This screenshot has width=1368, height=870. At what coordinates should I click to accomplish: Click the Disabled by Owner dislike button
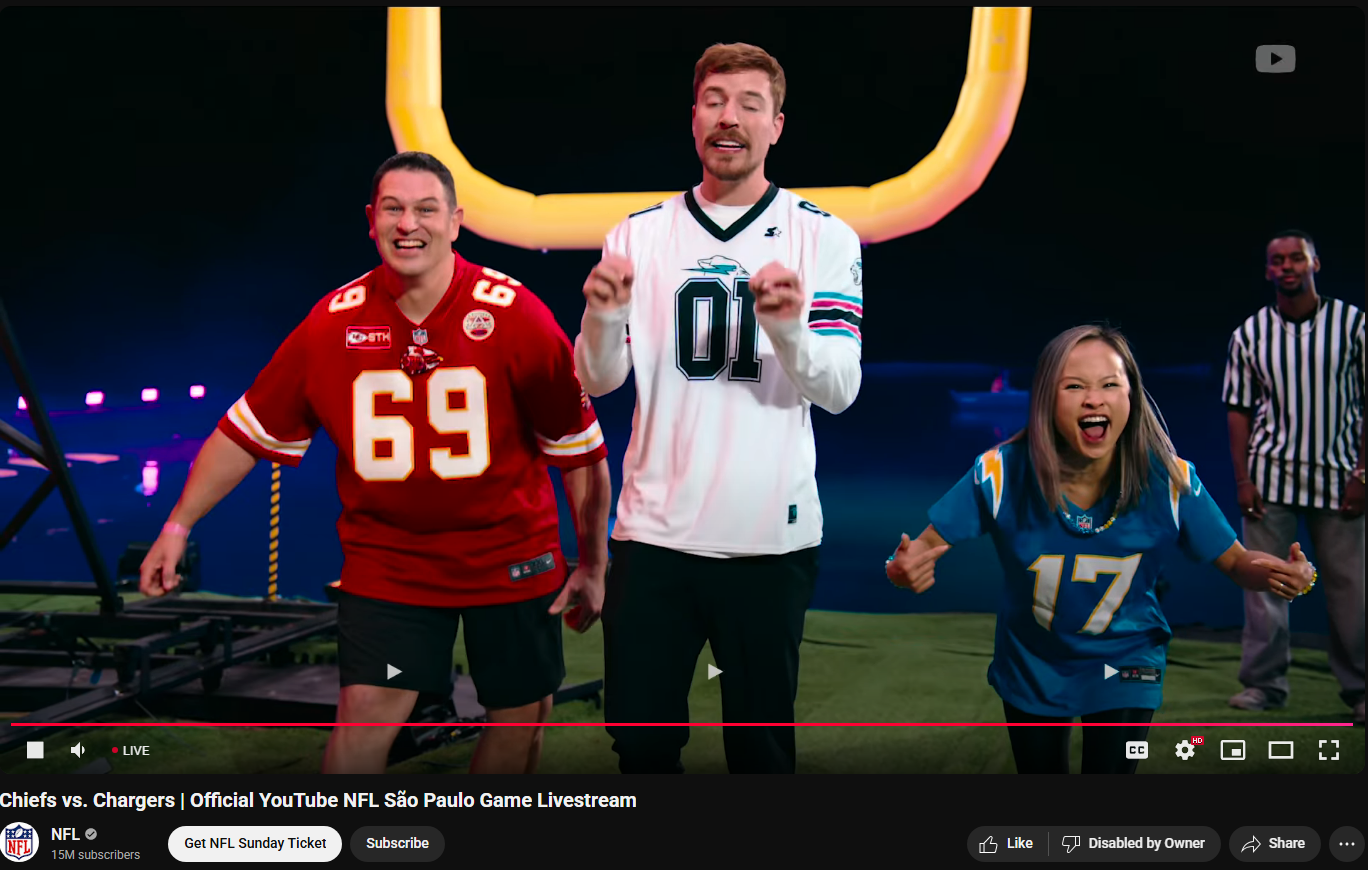pos(1134,843)
